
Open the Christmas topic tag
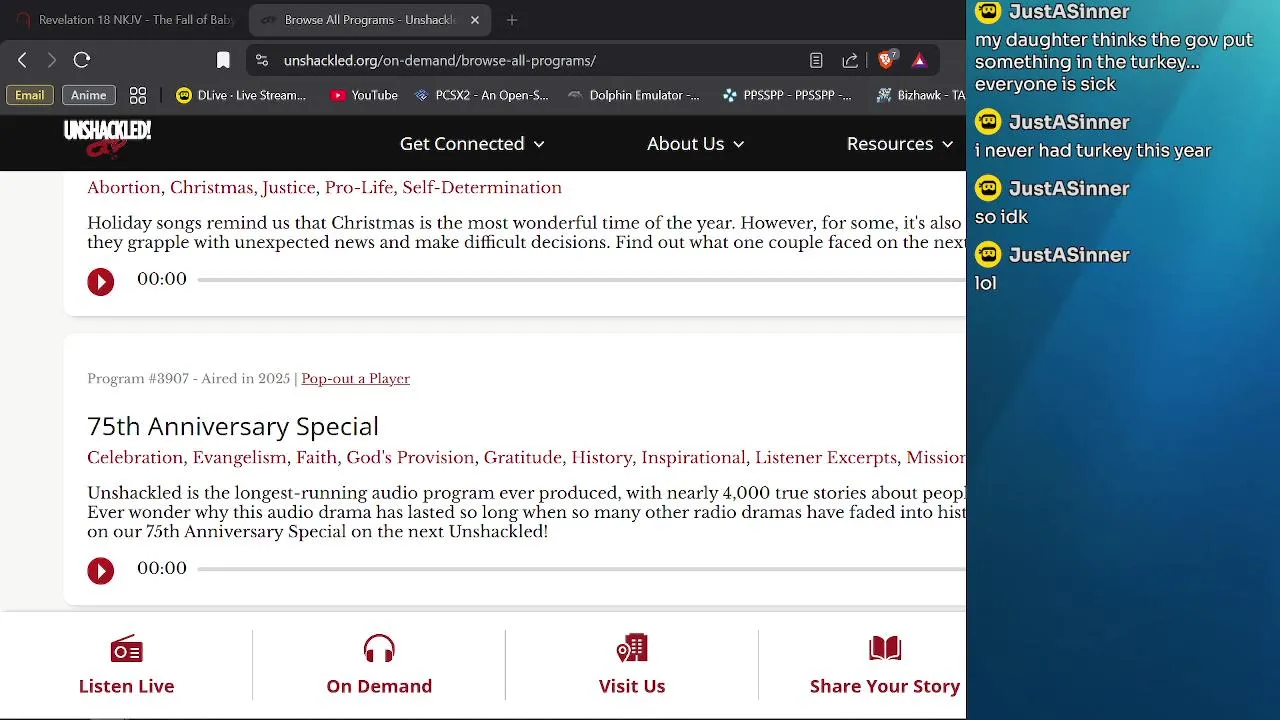211,188
